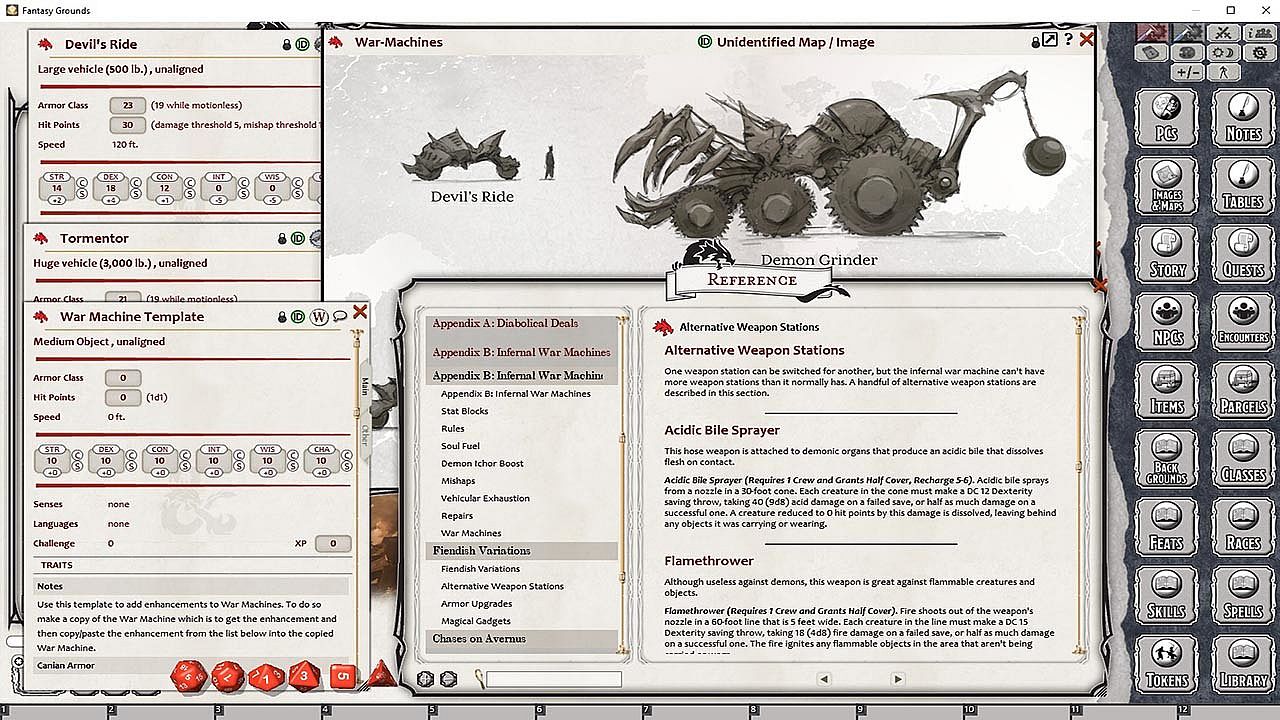The height and width of the screenshot is (720, 1280).
Task: Open the Spells sidebar panel
Action: [1243, 594]
